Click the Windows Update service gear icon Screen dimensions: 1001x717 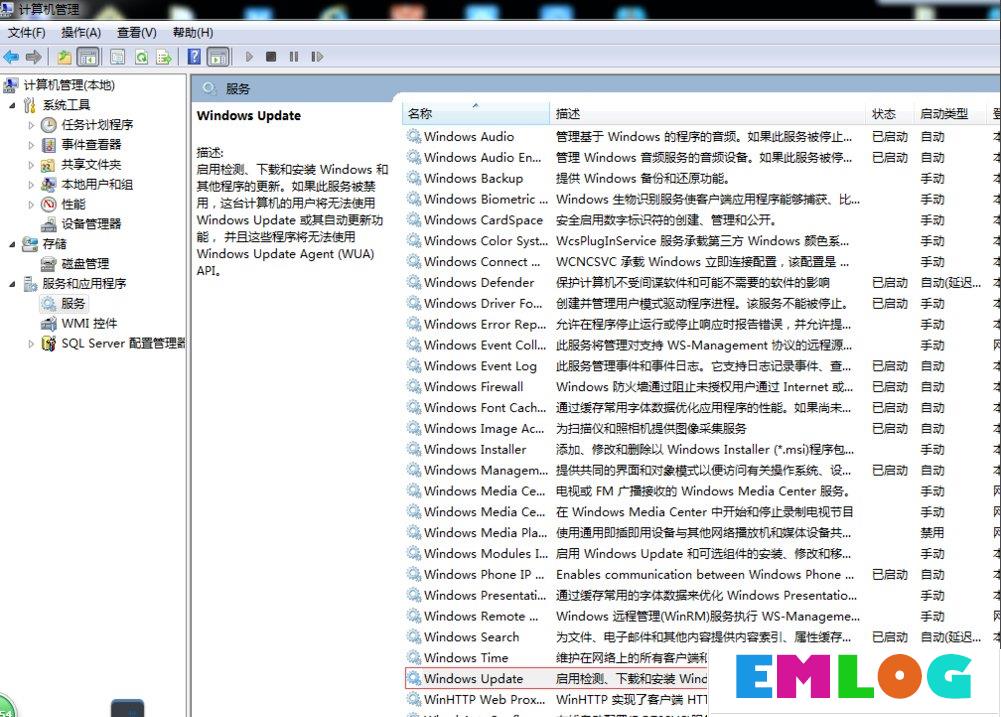pos(414,678)
